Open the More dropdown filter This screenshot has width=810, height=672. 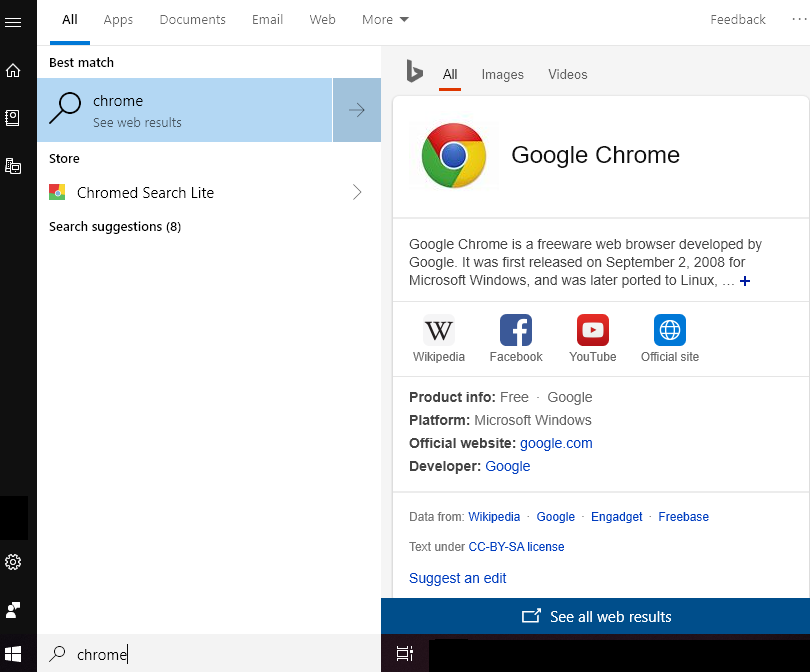tap(385, 20)
